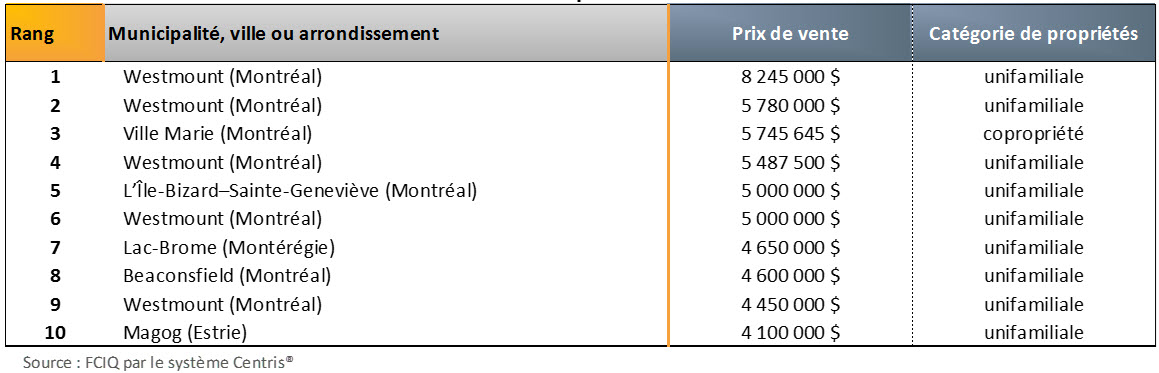Click the 5 487 500 $ price
This screenshot has height=373, width=1159.
click(x=790, y=162)
